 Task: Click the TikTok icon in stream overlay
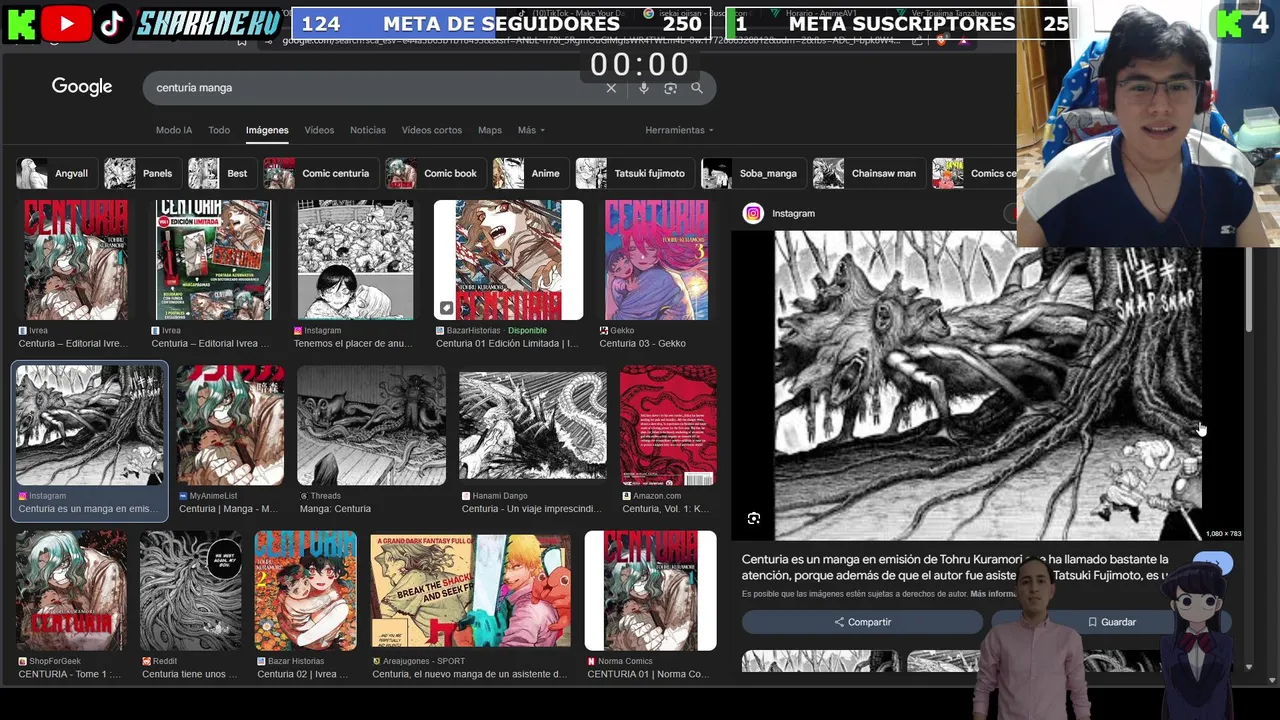112,22
